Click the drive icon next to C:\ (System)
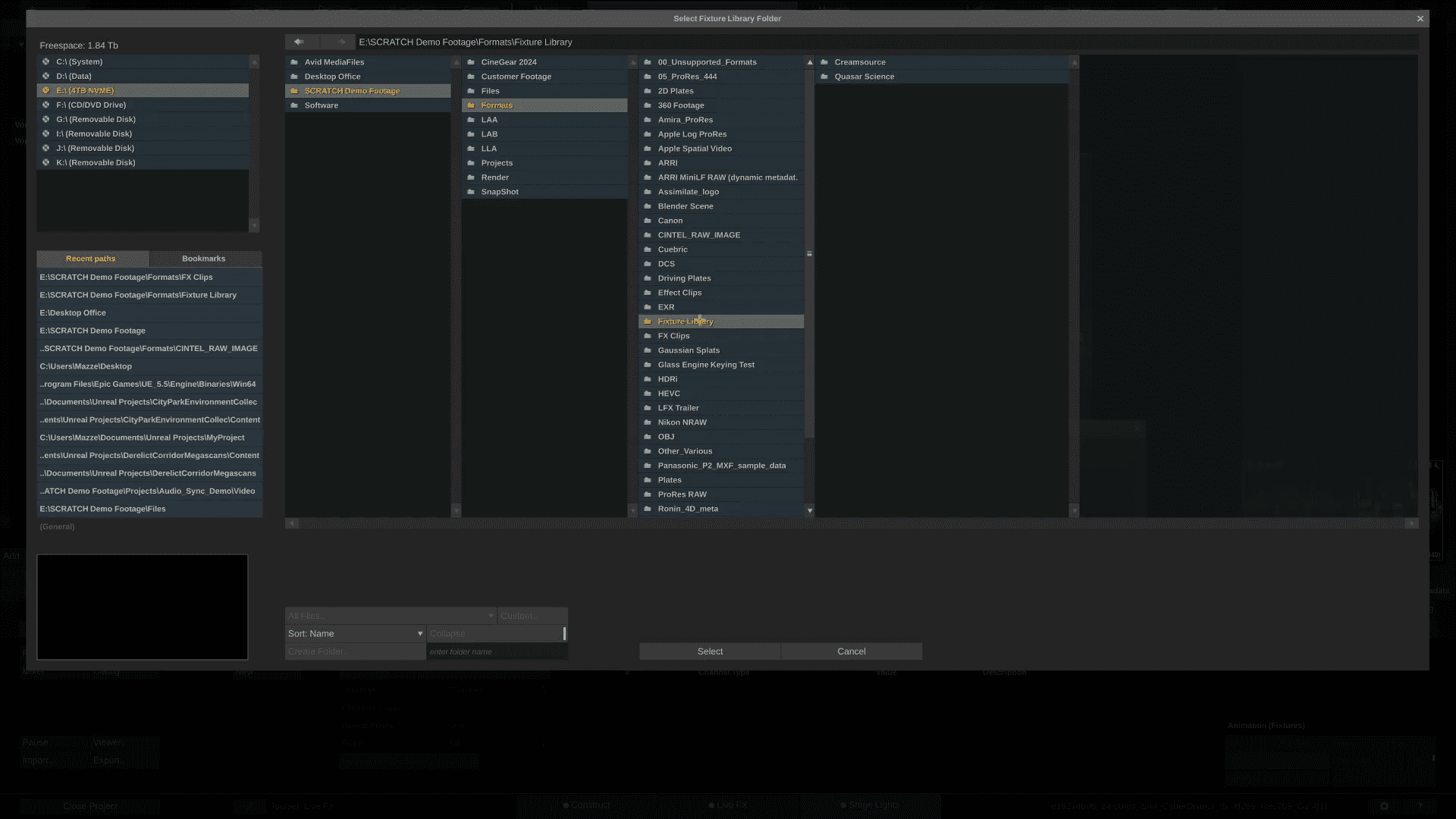1456x819 pixels. [x=46, y=61]
